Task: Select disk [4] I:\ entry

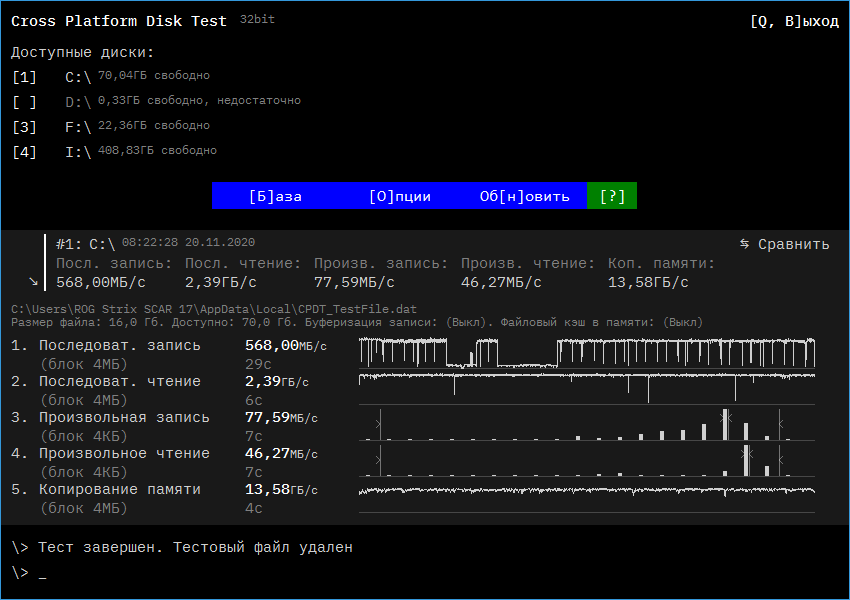Action: (114, 152)
